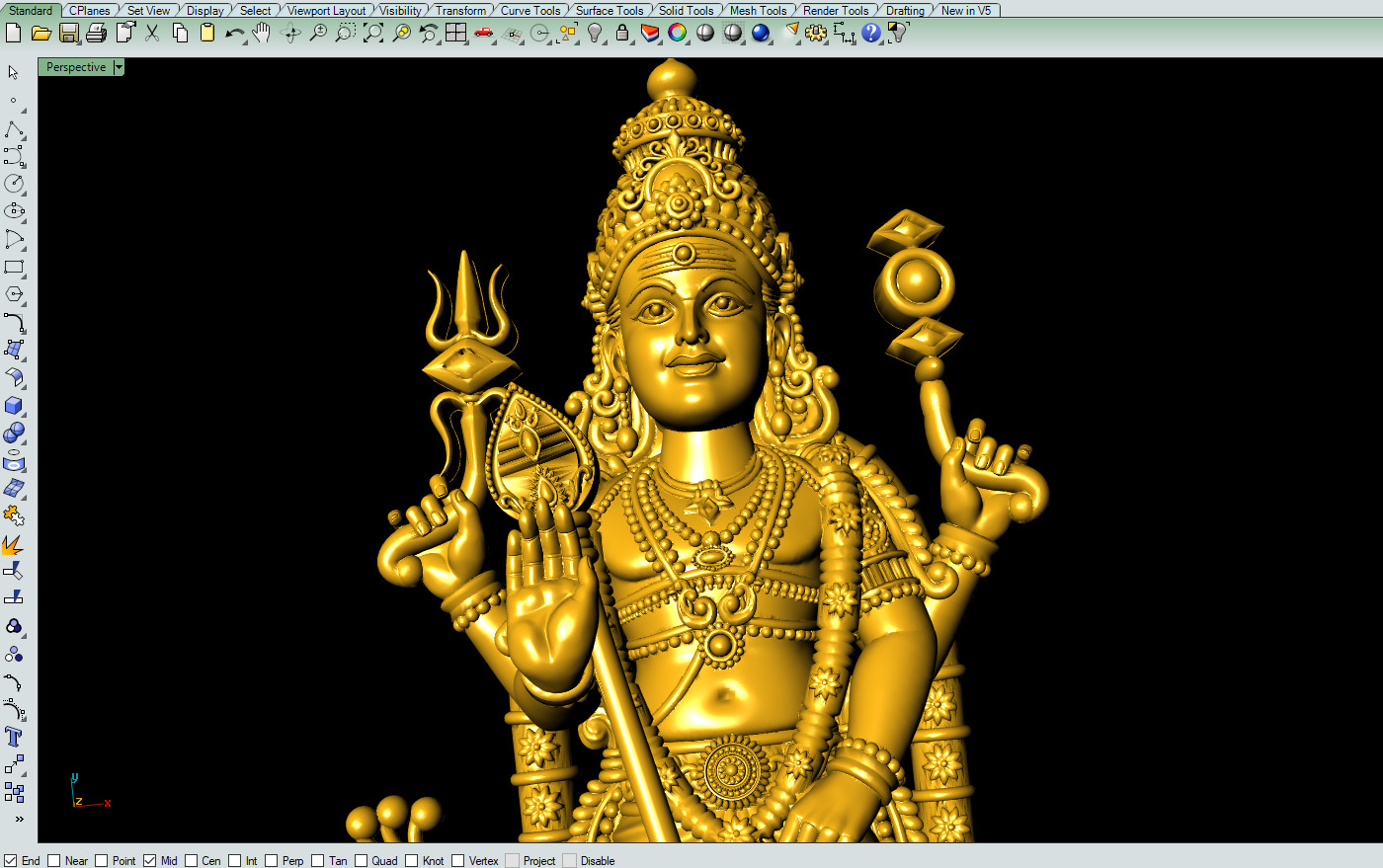Save the model with the floppy icon
The image size is (1383, 868).
tap(68, 33)
